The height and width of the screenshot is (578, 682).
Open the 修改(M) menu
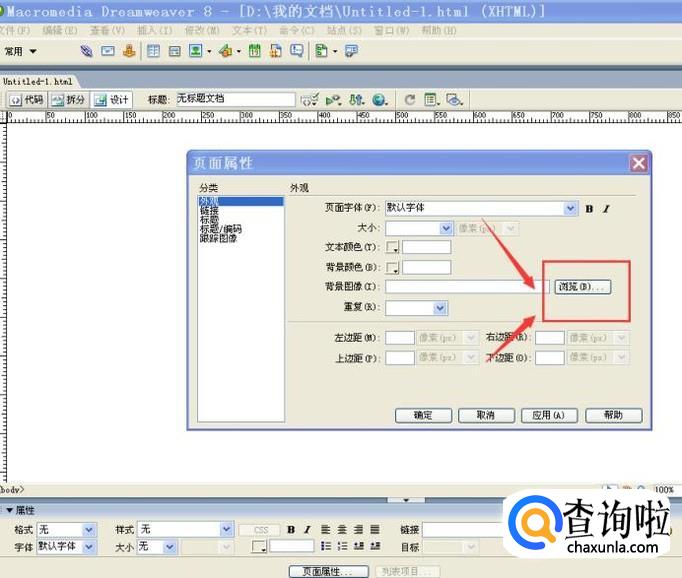[202, 30]
